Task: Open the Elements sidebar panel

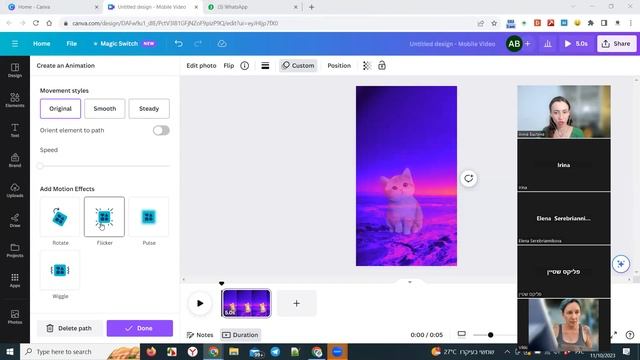Action: 15,100
